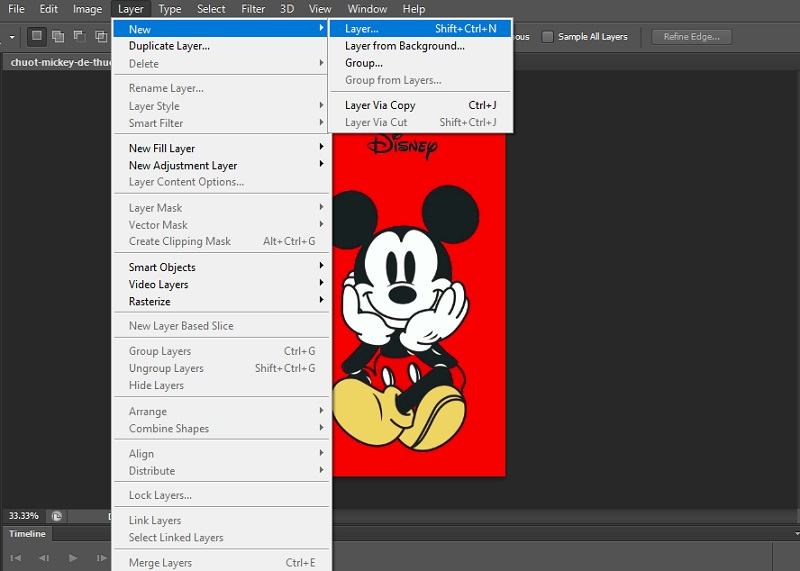800x571 pixels.
Task: Play the Timeline animation
Action: [72, 558]
